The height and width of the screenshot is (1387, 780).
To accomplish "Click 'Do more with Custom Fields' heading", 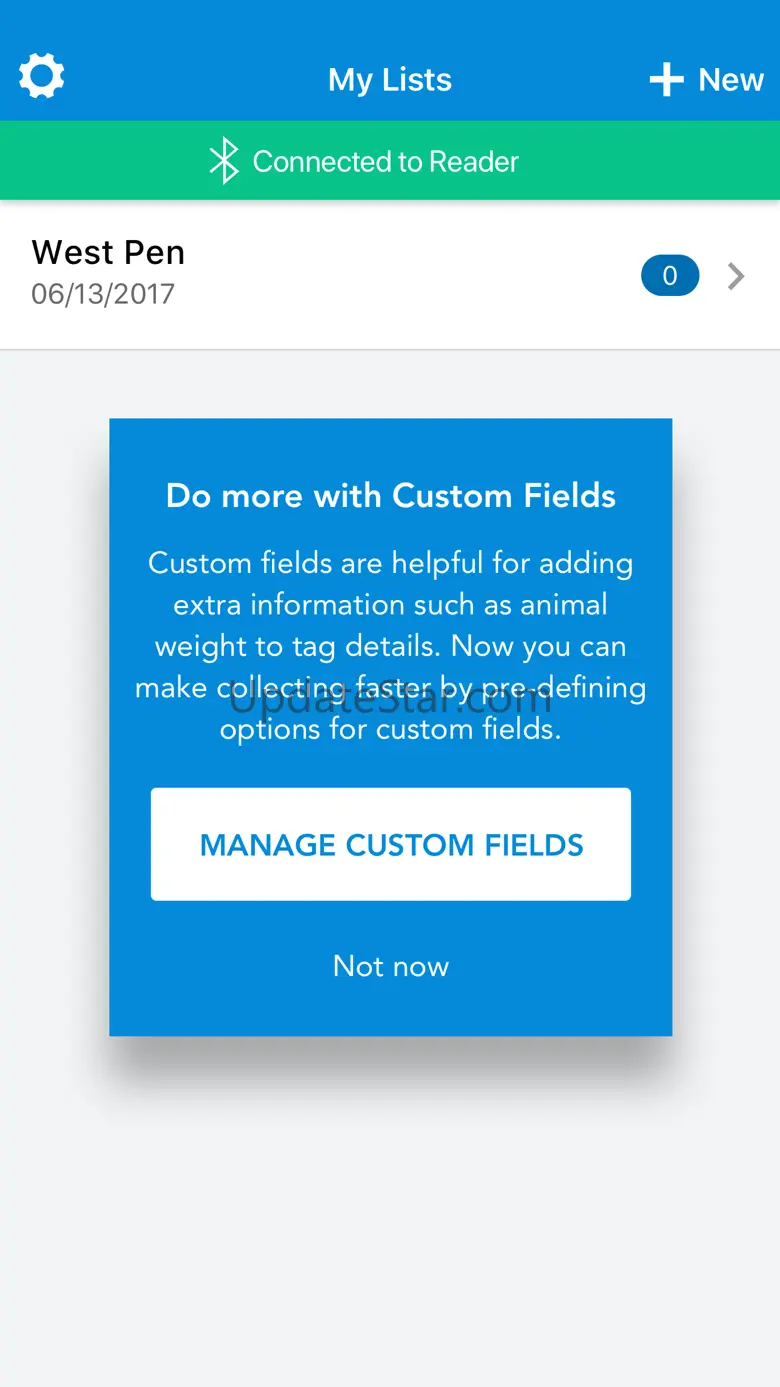I will [390, 496].
